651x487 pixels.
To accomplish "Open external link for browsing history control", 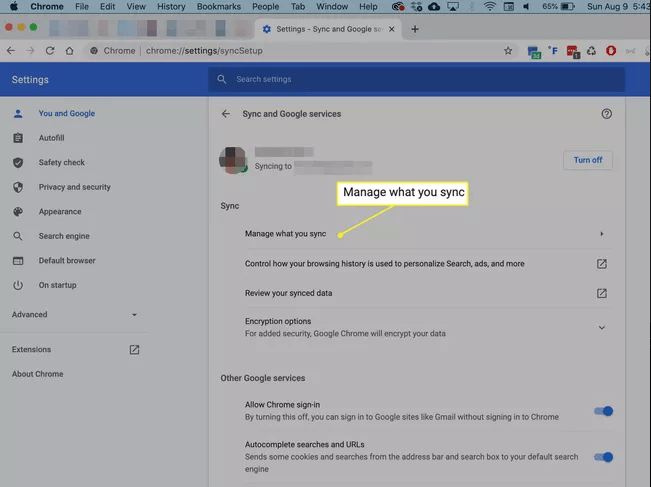I will 602,264.
